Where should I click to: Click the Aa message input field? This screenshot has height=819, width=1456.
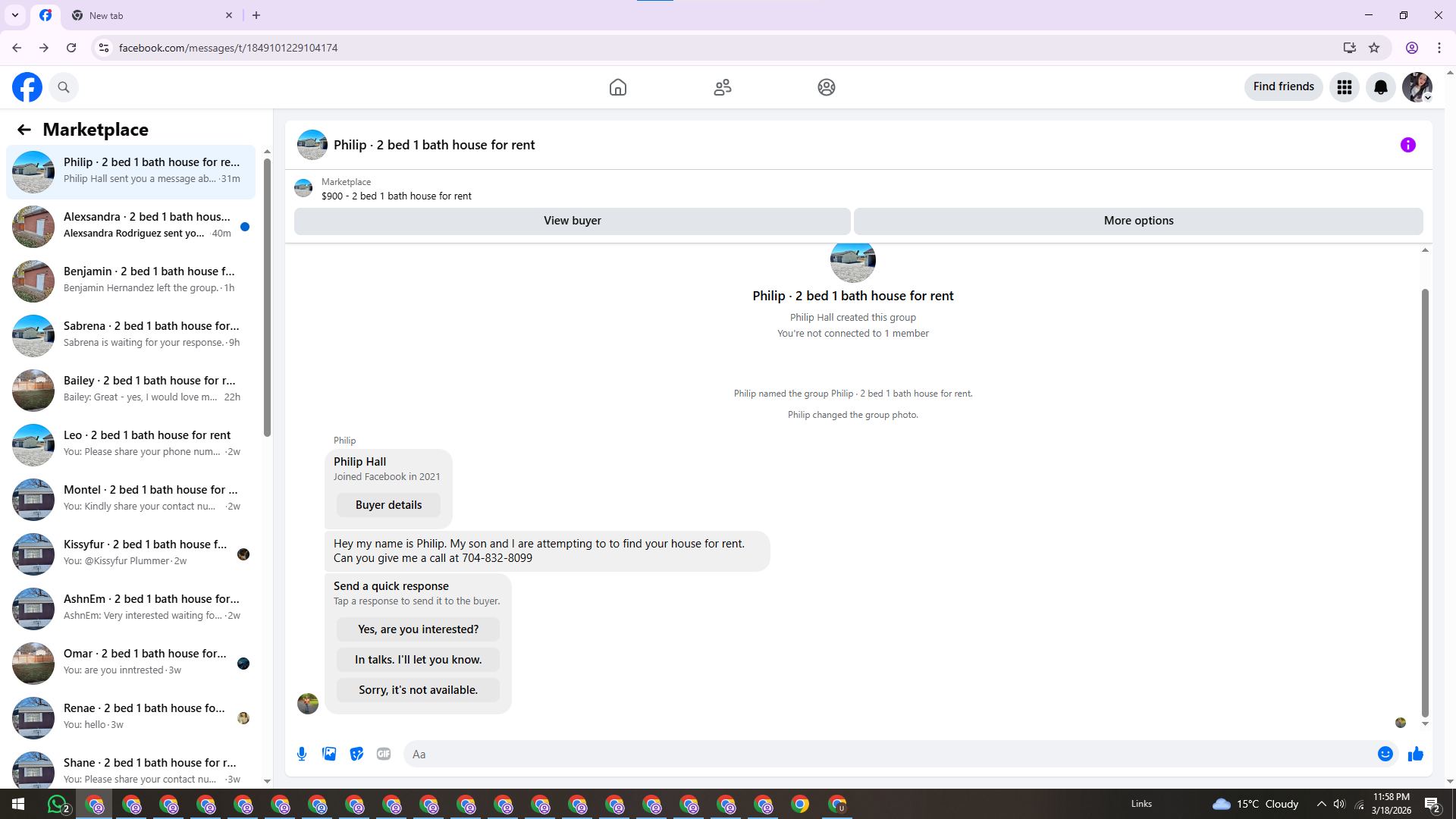[x=887, y=754]
